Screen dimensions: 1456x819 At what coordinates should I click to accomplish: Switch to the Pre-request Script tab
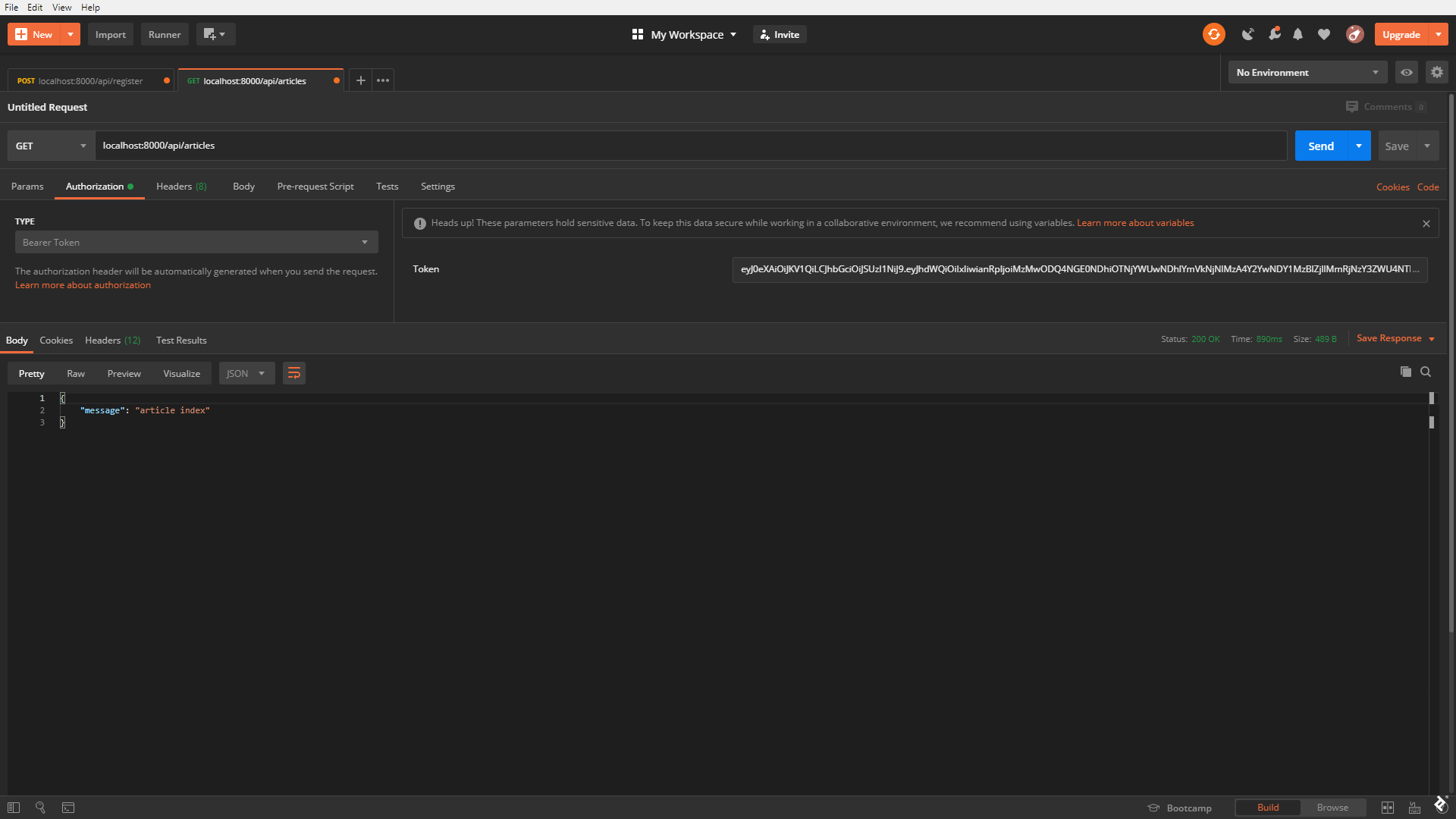[315, 187]
